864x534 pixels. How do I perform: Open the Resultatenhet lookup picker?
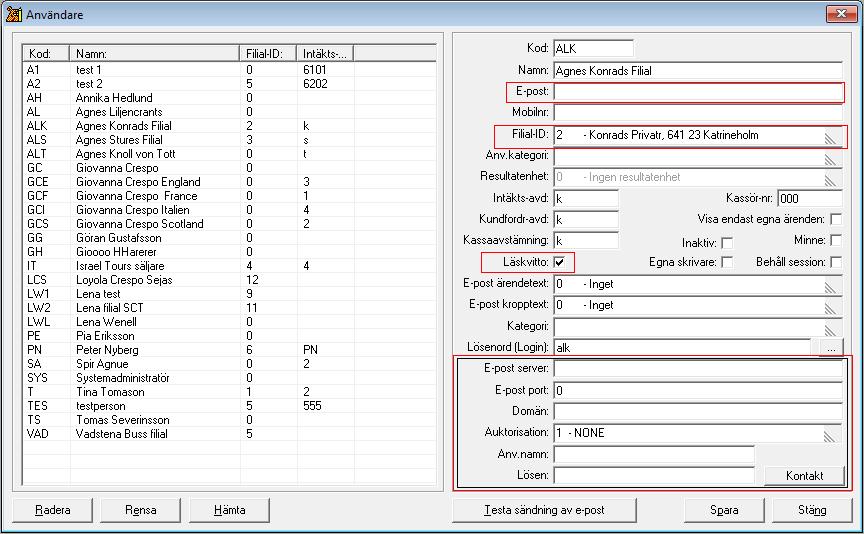click(x=830, y=181)
